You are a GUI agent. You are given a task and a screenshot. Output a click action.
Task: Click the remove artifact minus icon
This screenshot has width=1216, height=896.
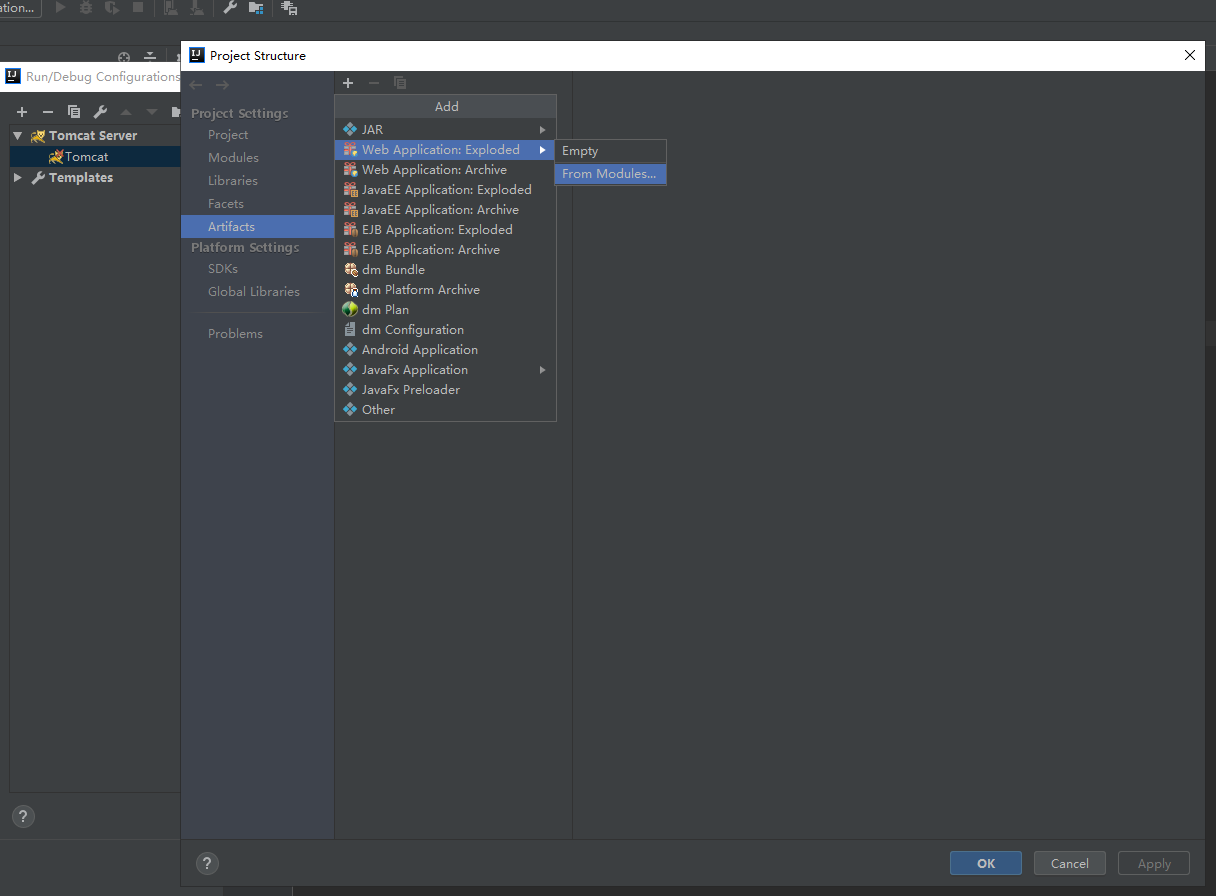click(374, 83)
